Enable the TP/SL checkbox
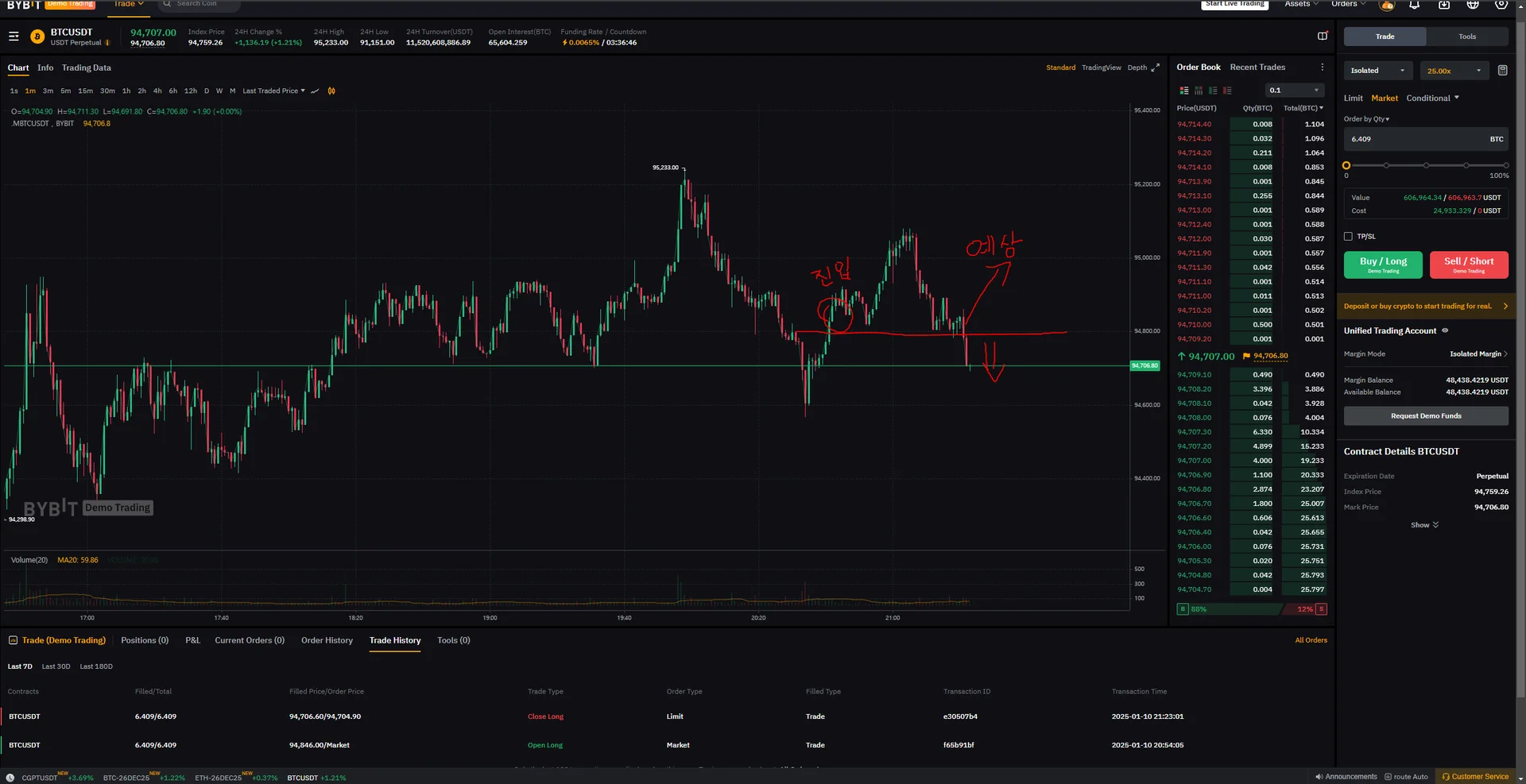Image resolution: width=1526 pixels, height=784 pixels. [x=1348, y=237]
